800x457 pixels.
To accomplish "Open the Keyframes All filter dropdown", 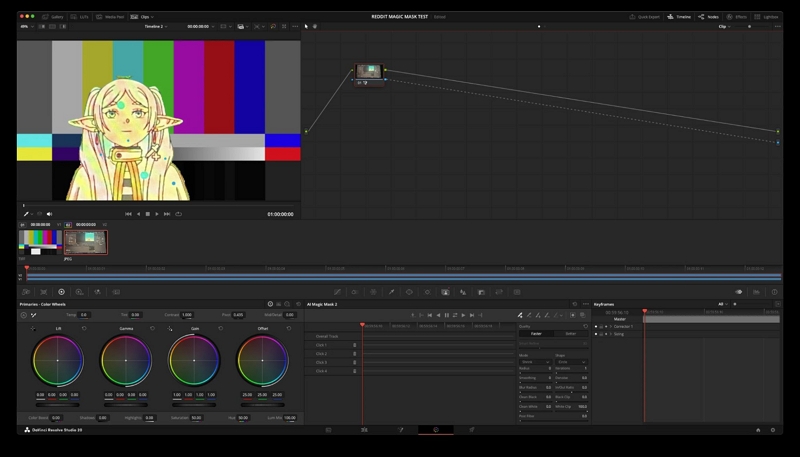I will 722,304.
